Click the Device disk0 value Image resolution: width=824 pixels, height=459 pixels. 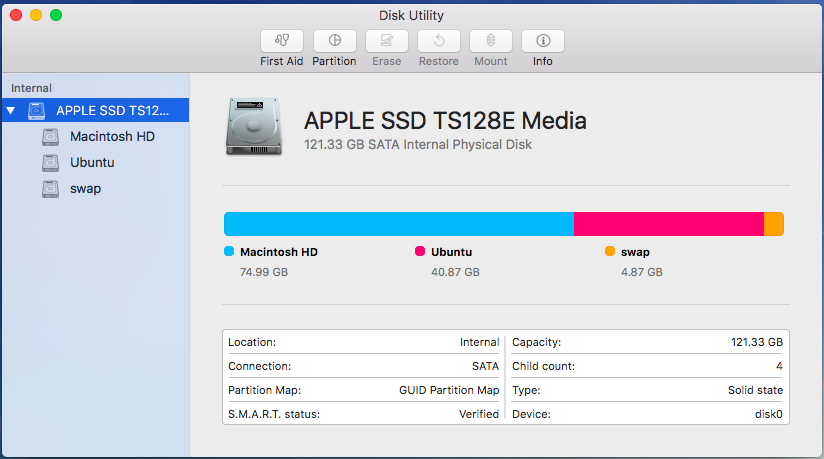tap(769, 414)
